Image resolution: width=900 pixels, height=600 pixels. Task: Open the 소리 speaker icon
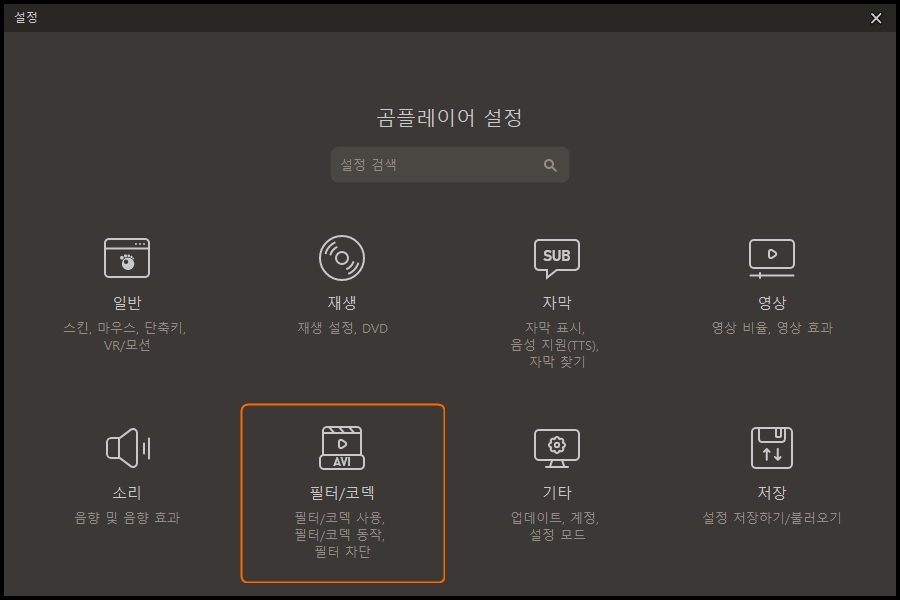128,448
